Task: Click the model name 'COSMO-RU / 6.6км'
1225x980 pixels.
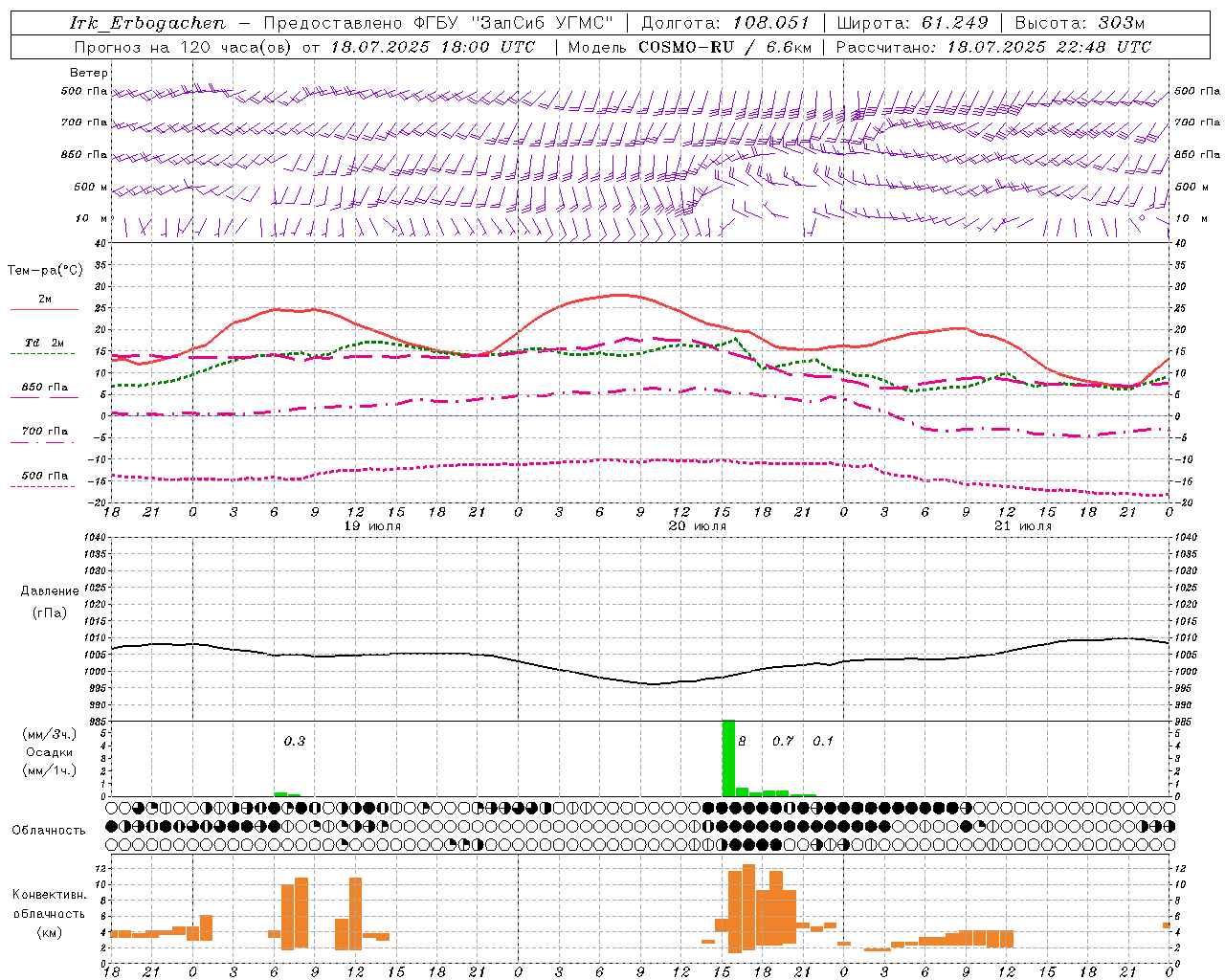Action: click(724, 47)
